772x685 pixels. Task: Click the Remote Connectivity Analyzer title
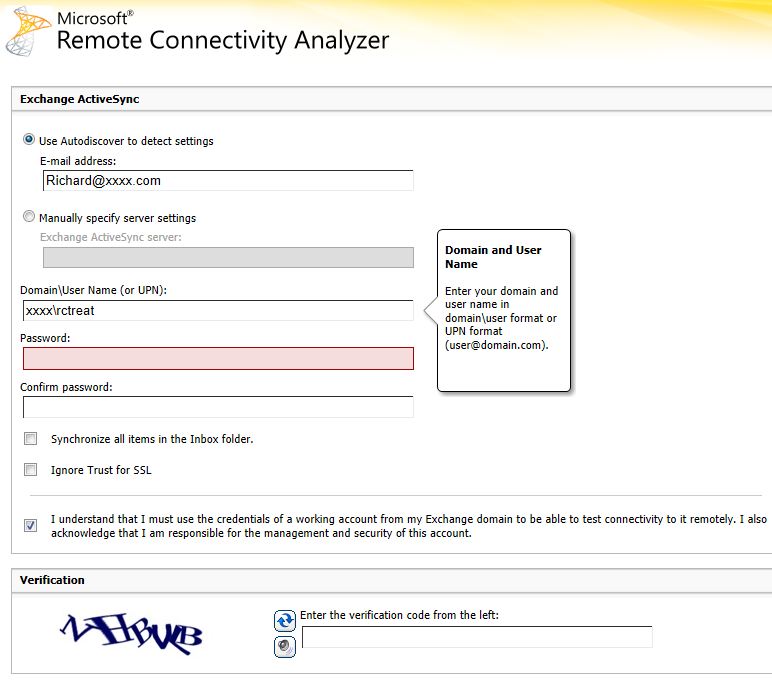[x=223, y=41]
